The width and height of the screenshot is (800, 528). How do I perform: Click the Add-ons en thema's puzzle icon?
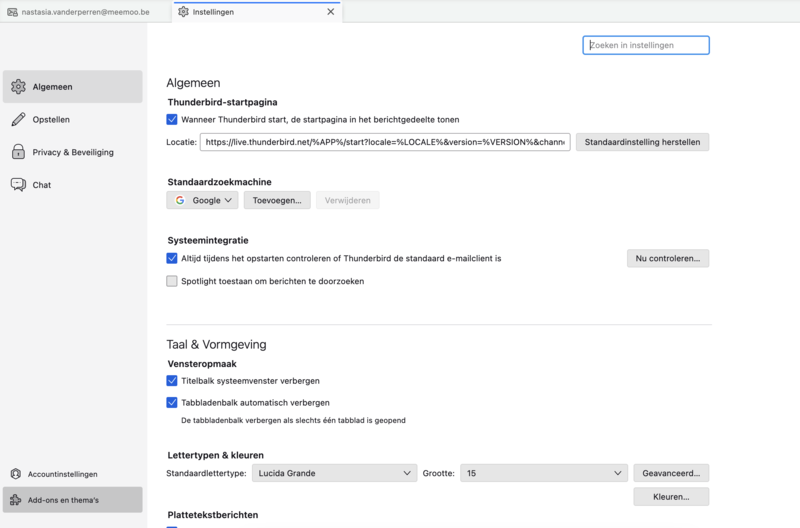point(16,499)
